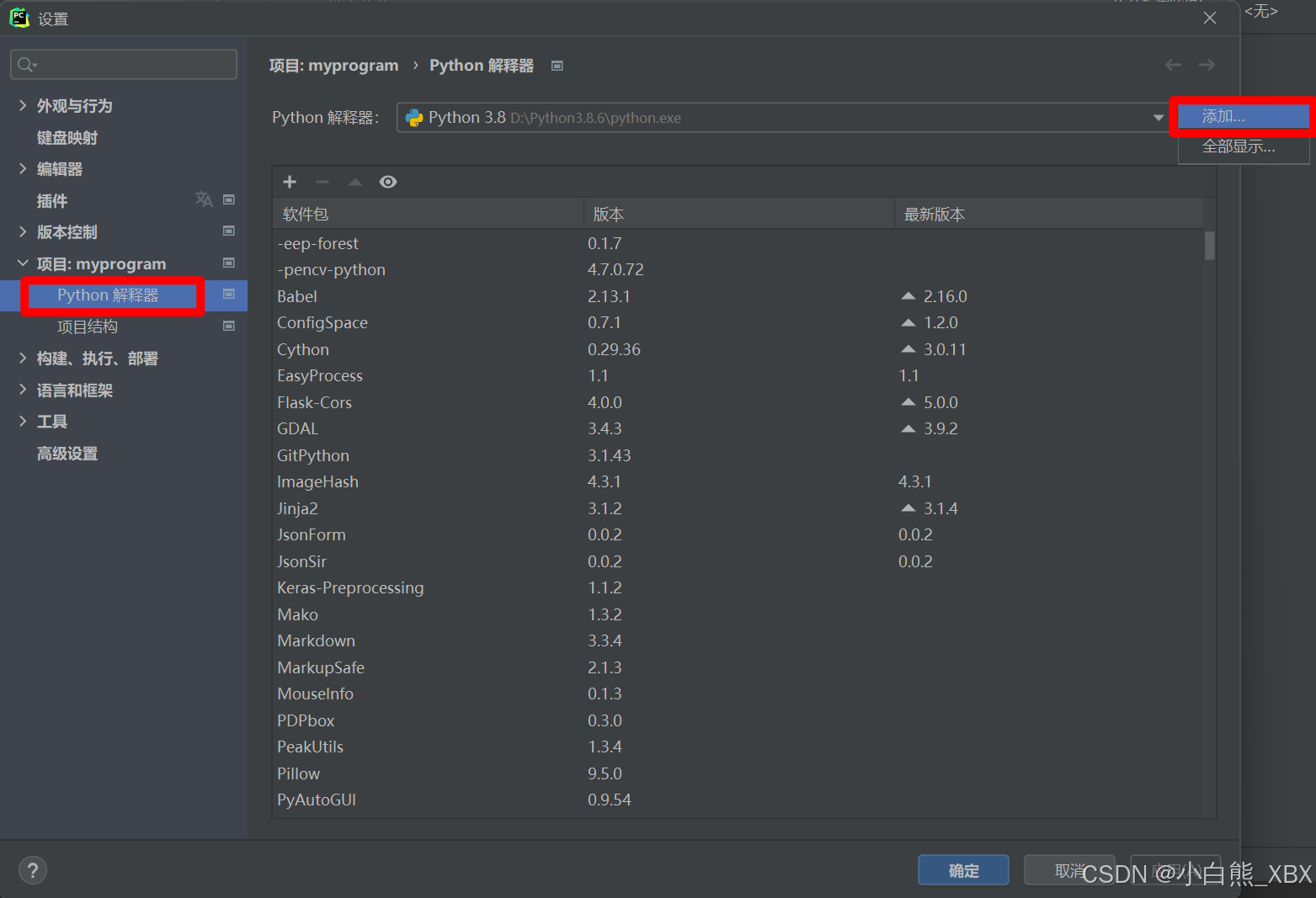The image size is (1316, 898).
Task: Select the MouseInfo package row
Action: coord(738,693)
